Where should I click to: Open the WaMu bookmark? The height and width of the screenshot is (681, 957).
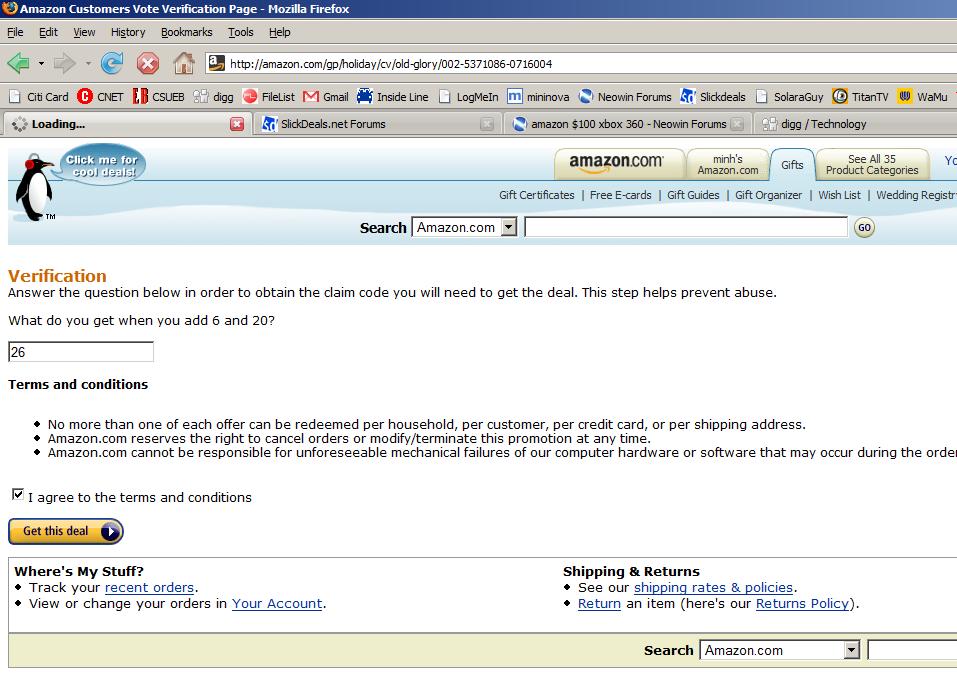(x=923, y=96)
